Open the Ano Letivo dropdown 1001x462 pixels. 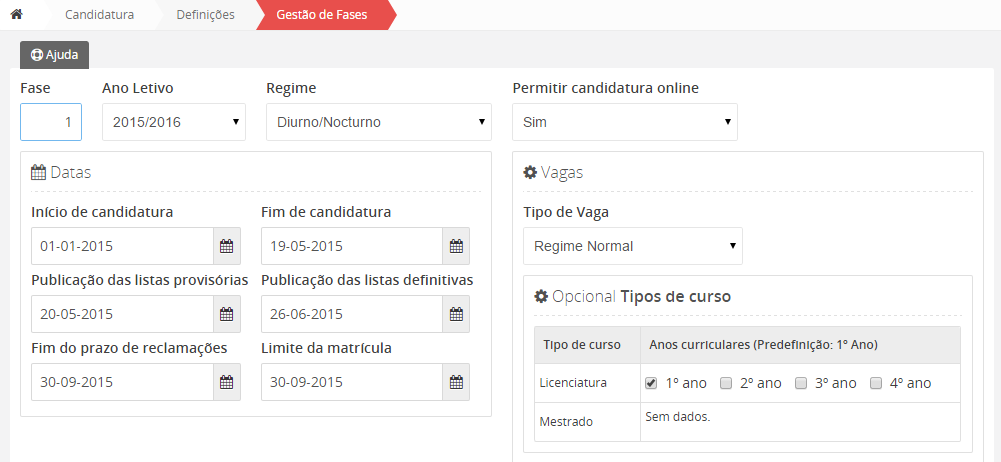tap(174, 122)
